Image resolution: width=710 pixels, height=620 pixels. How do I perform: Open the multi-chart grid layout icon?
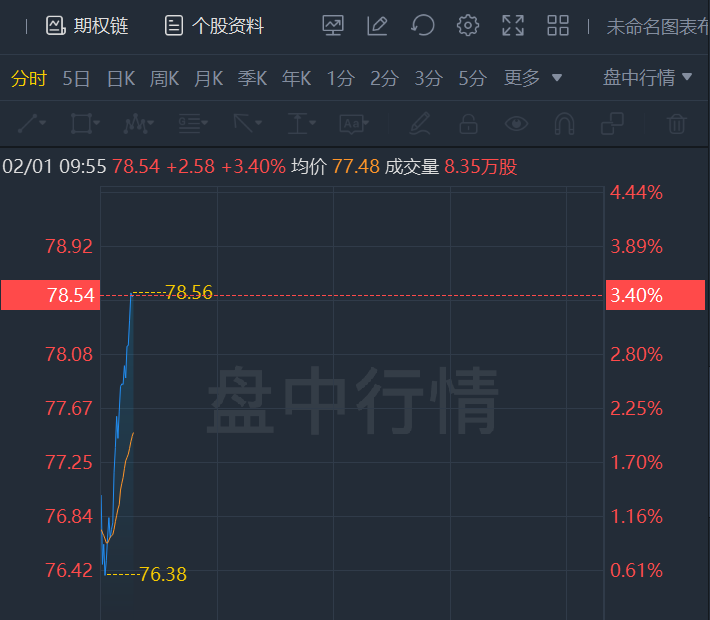click(558, 25)
